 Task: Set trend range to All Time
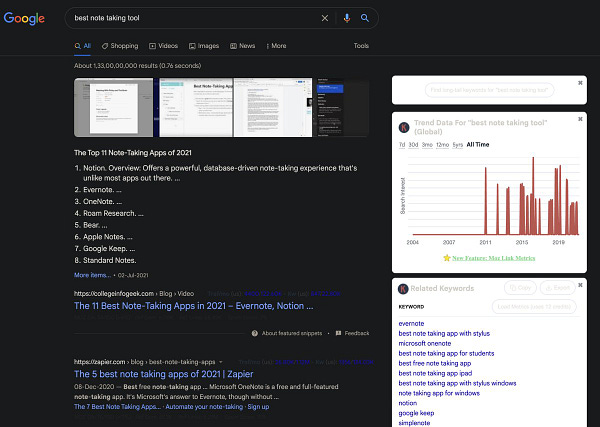coord(478,145)
